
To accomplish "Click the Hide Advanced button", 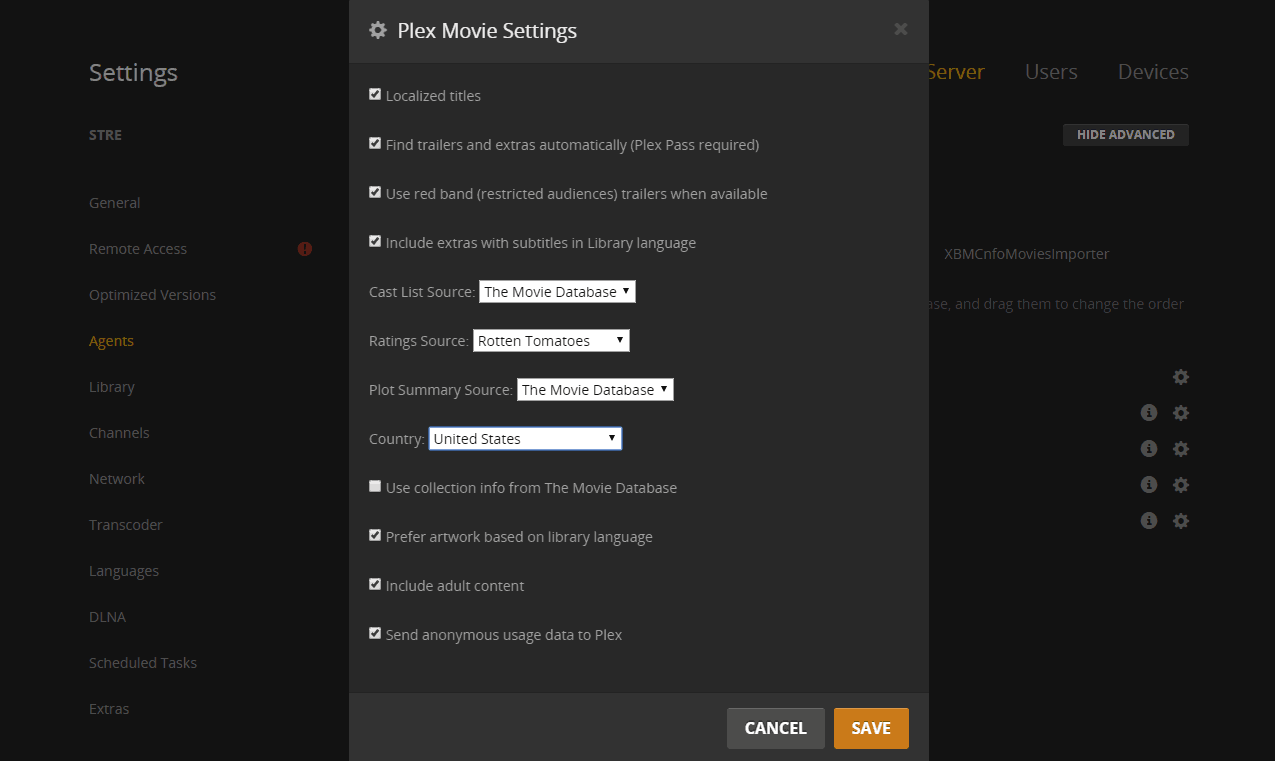I will [1126, 134].
